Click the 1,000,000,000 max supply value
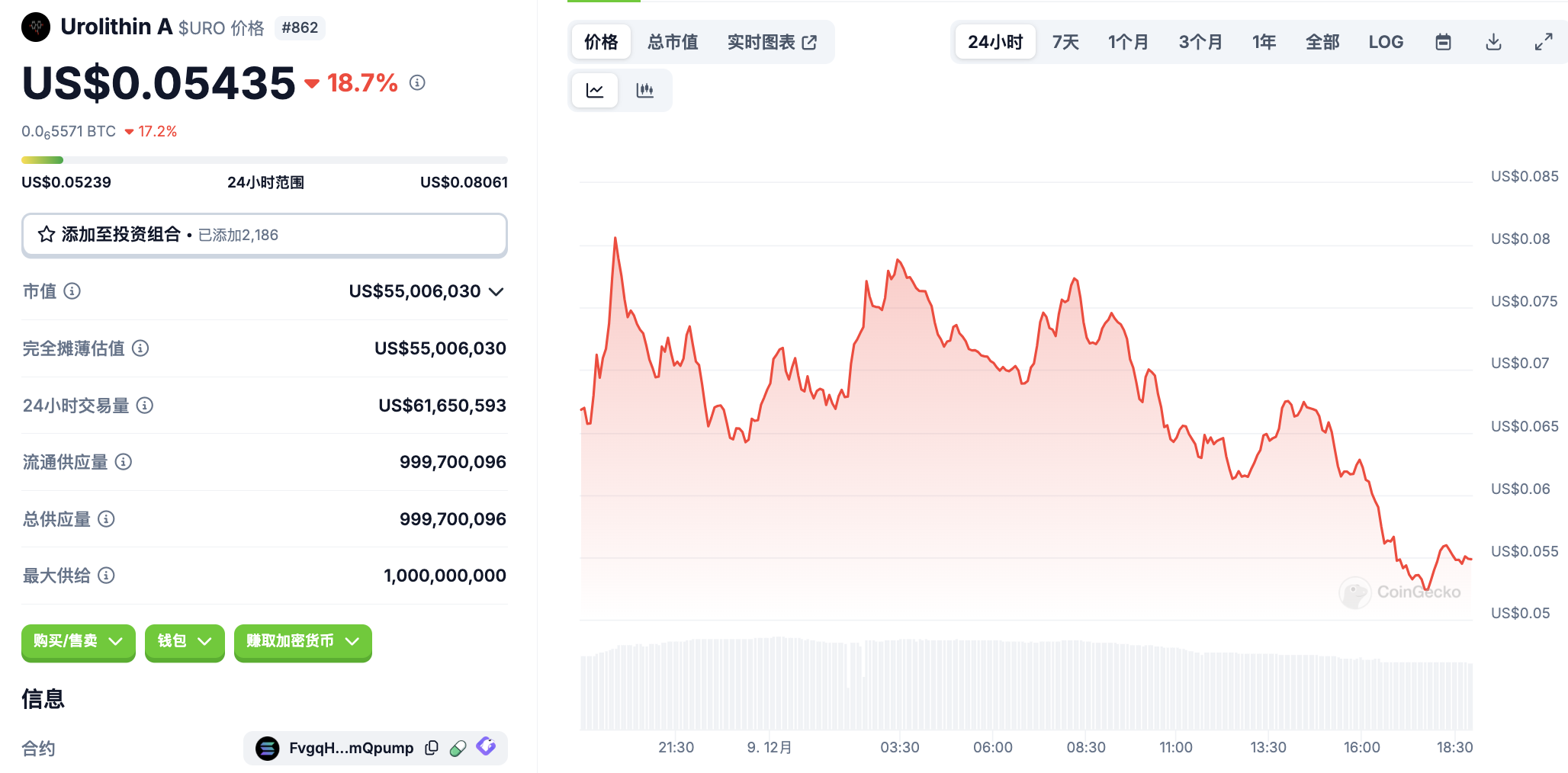The width and height of the screenshot is (1568, 773). (x=445, y=576)
